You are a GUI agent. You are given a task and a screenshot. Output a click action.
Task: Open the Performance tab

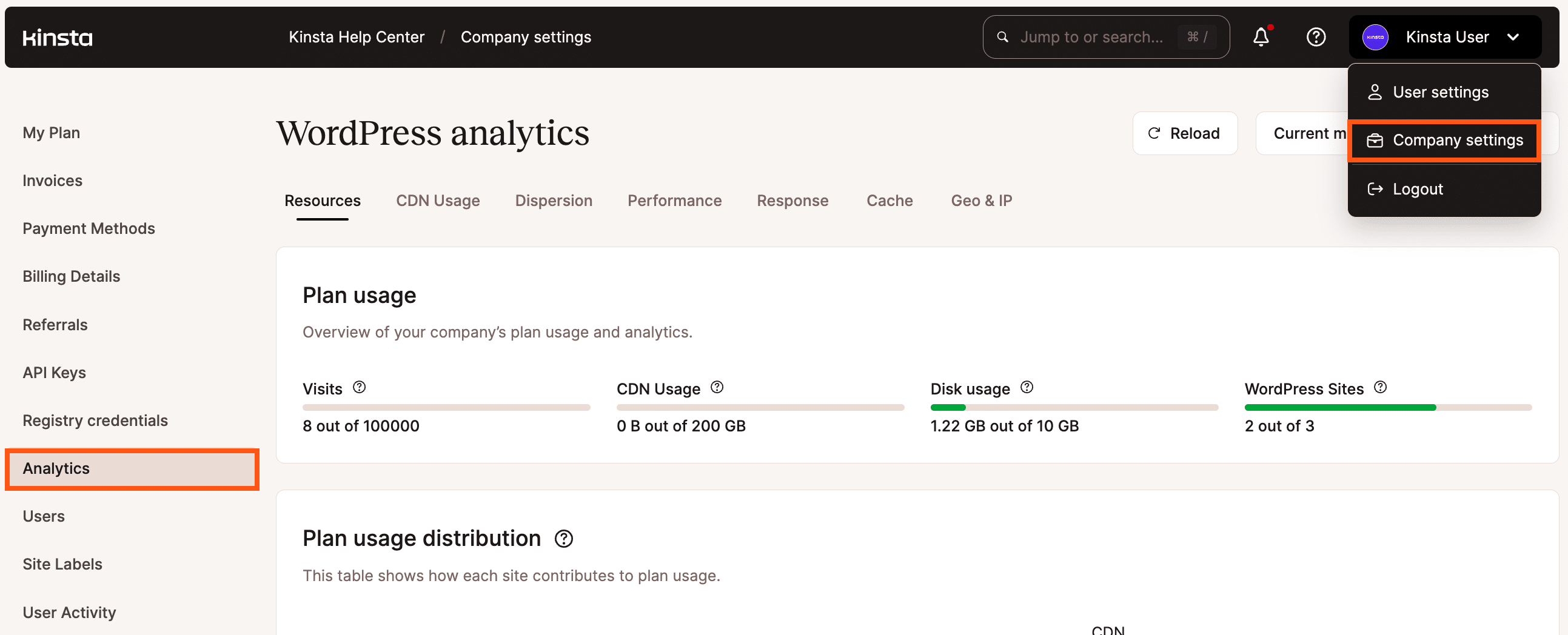[x=674, y=201]
